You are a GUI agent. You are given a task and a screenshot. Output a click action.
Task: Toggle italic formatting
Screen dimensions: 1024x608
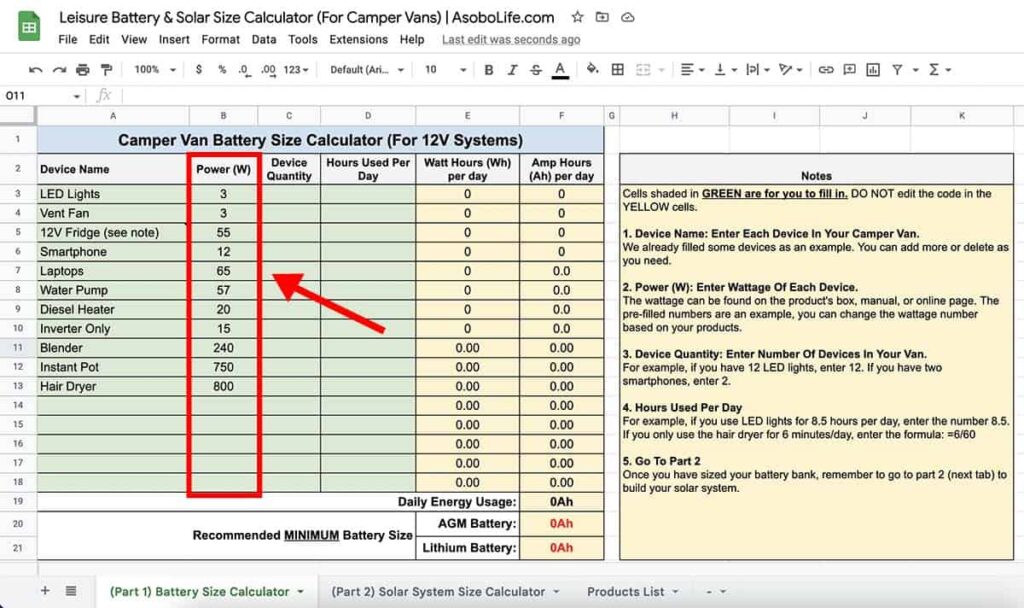coord(512,69)
